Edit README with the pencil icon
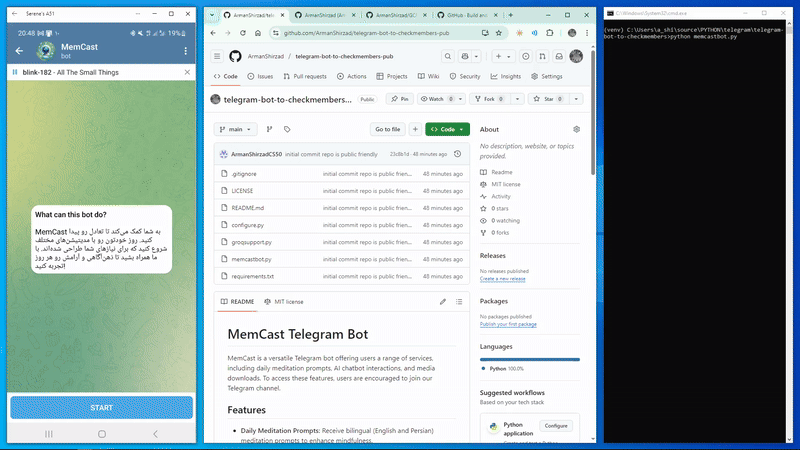800x450 pixels. pyautogui.click(x=443, y=302)
